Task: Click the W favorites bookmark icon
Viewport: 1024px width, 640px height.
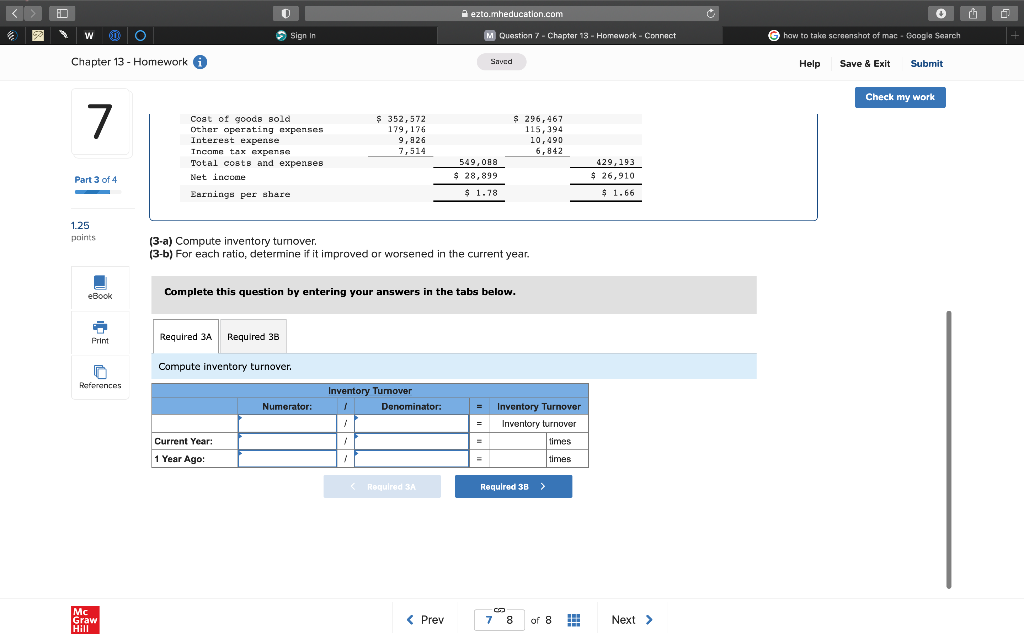Action: tap(89, 35)
